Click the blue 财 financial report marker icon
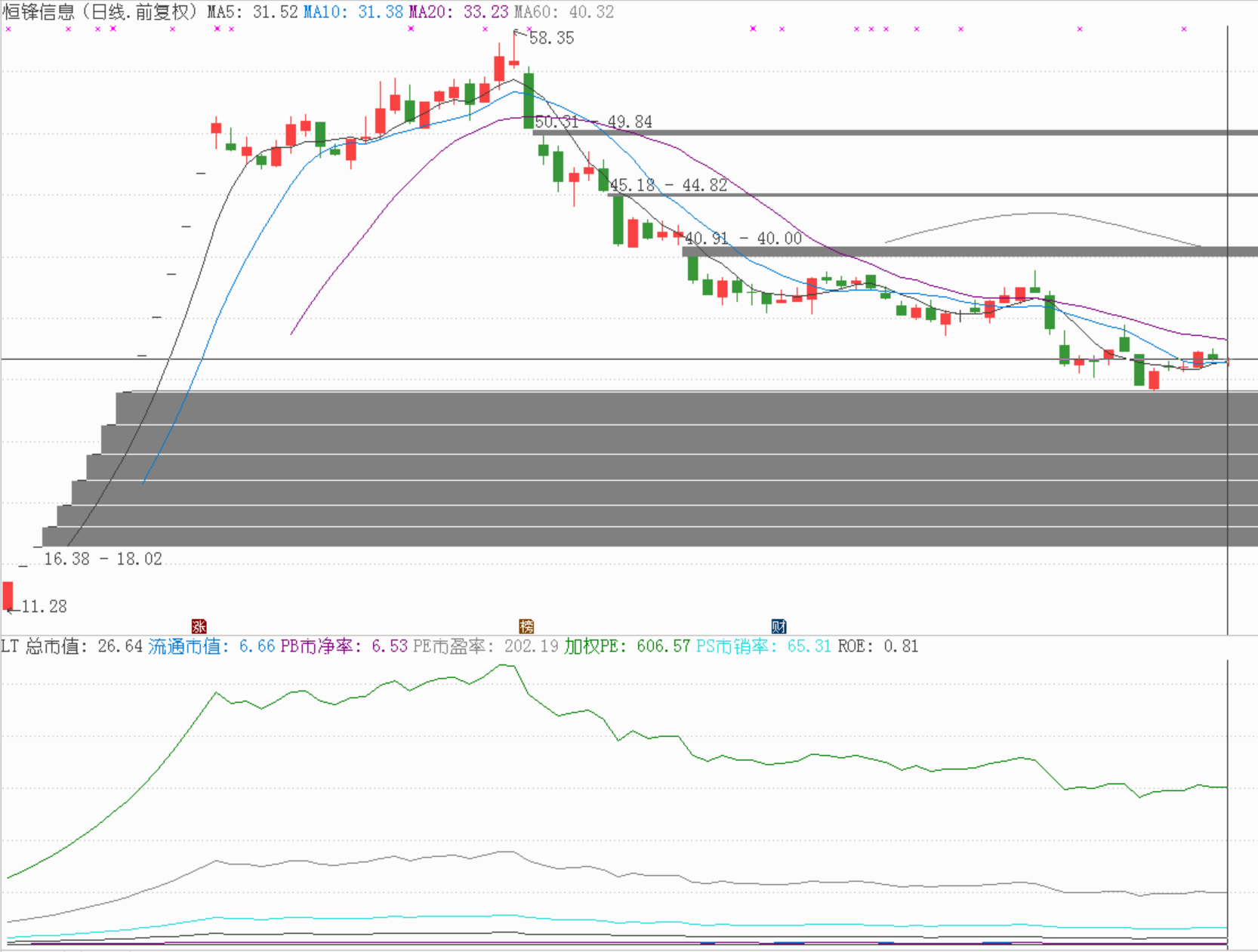Screen dimensions: 1258x952 pyautogui.click(x=779, y=627)
